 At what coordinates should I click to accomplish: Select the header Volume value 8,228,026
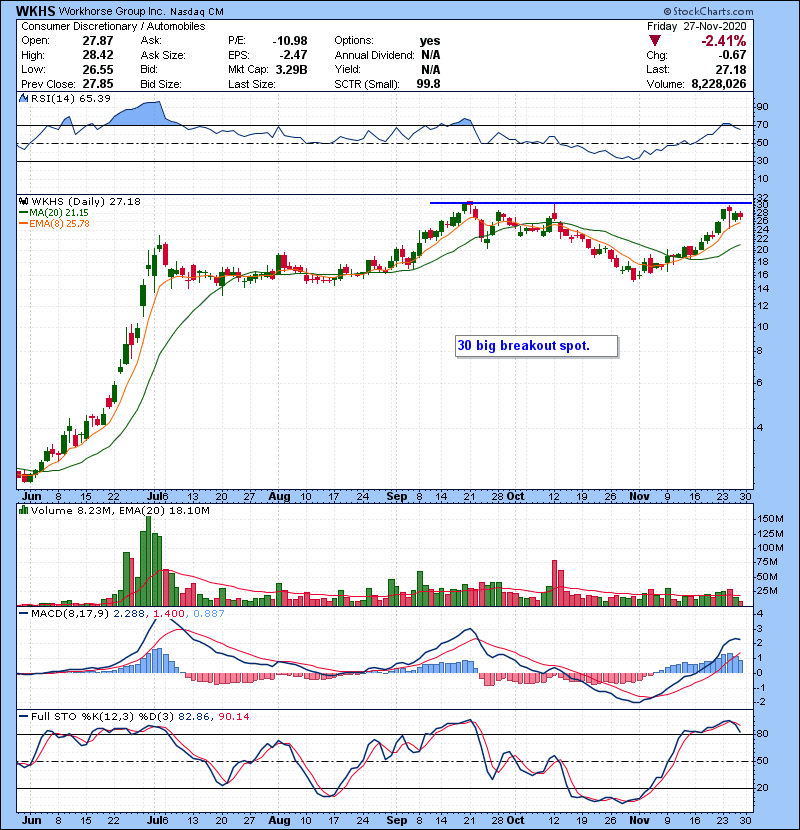click(x=718, y=84)
